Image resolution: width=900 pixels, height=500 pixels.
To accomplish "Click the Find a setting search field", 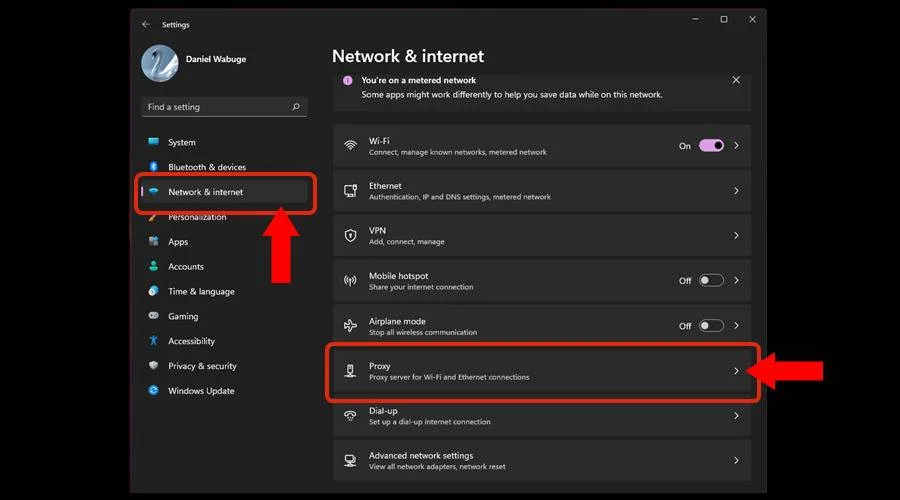I will pyautogui.click(x=224, y=107).
